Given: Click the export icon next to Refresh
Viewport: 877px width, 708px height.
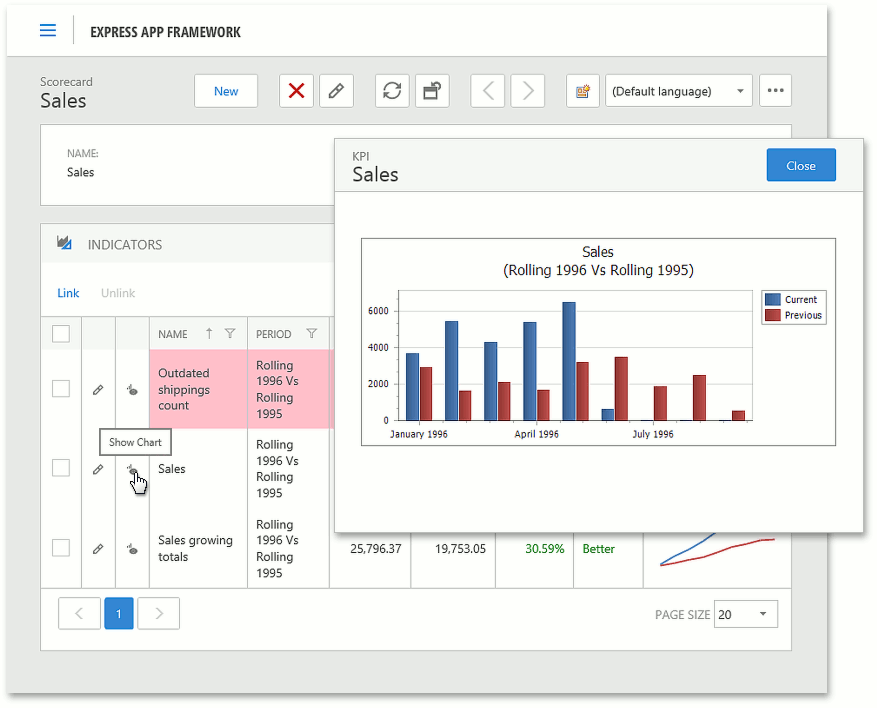Looking at the screenshot, I should [x=432, y=90].
